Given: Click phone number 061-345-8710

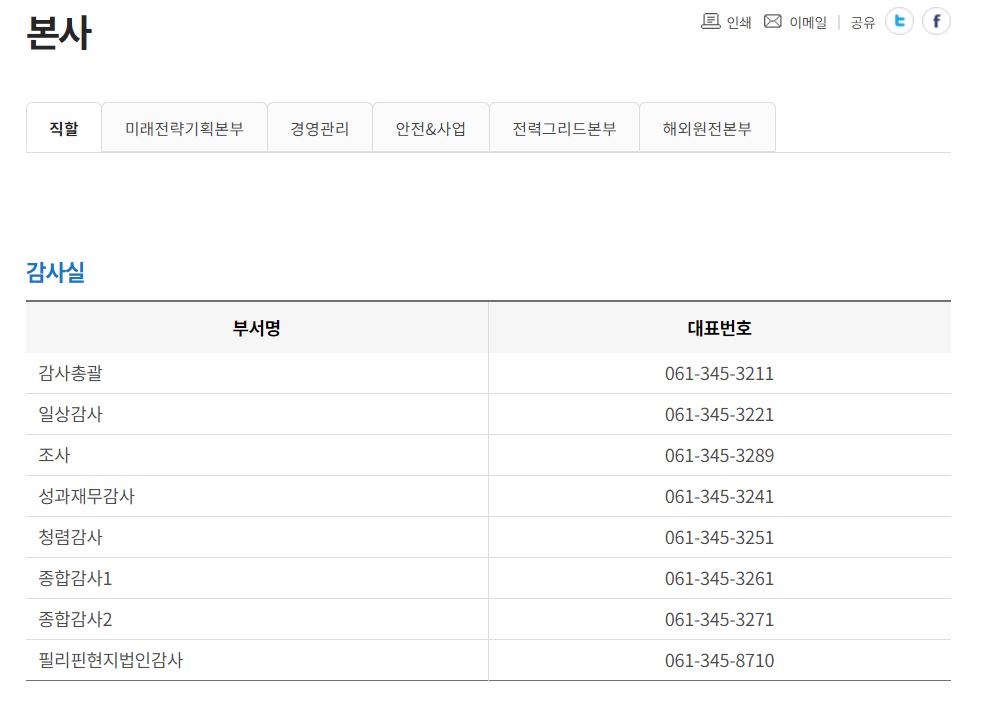Looking at the screenshot, I should point(719,660).
